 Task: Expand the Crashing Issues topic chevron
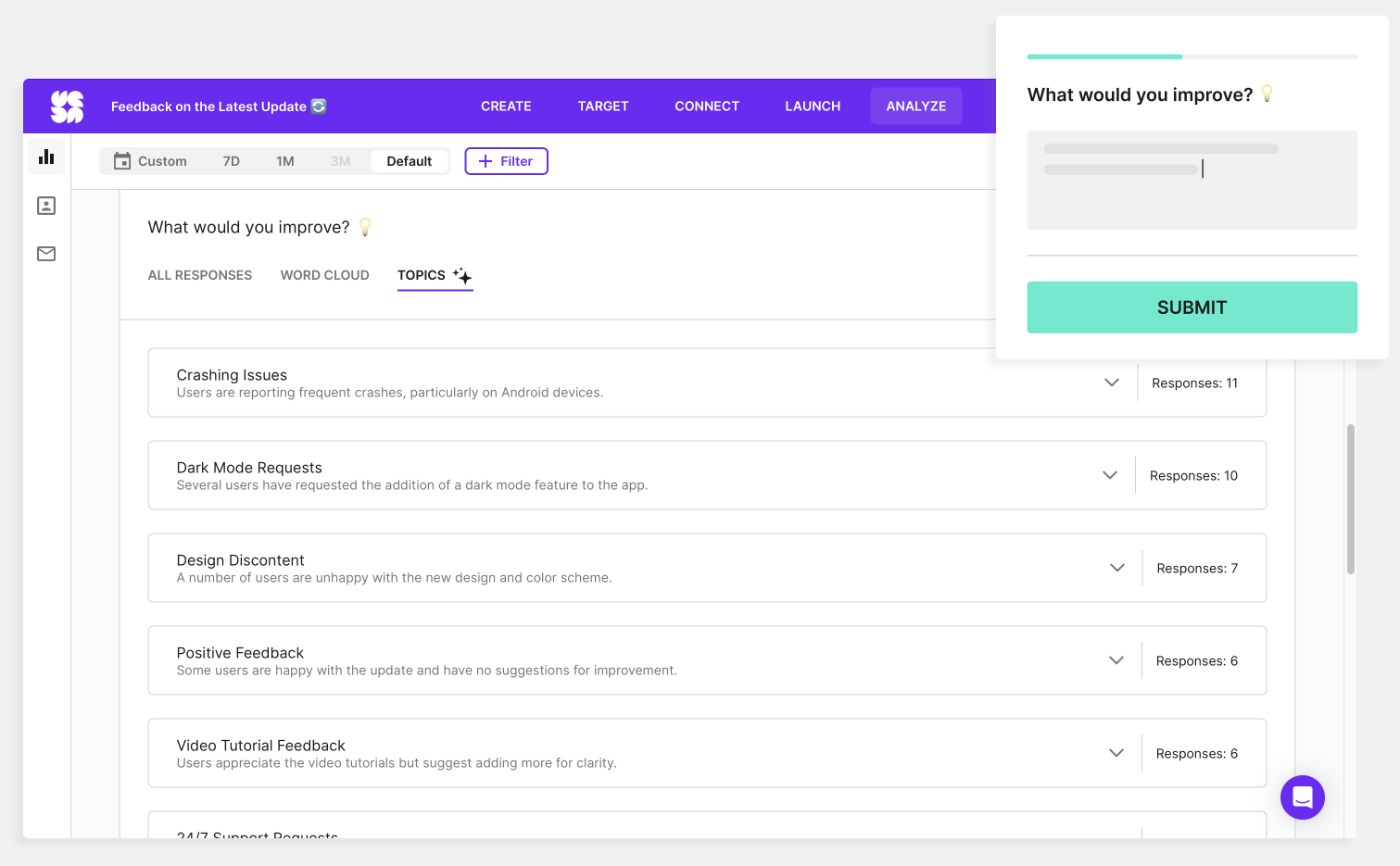coord(1112,383)
